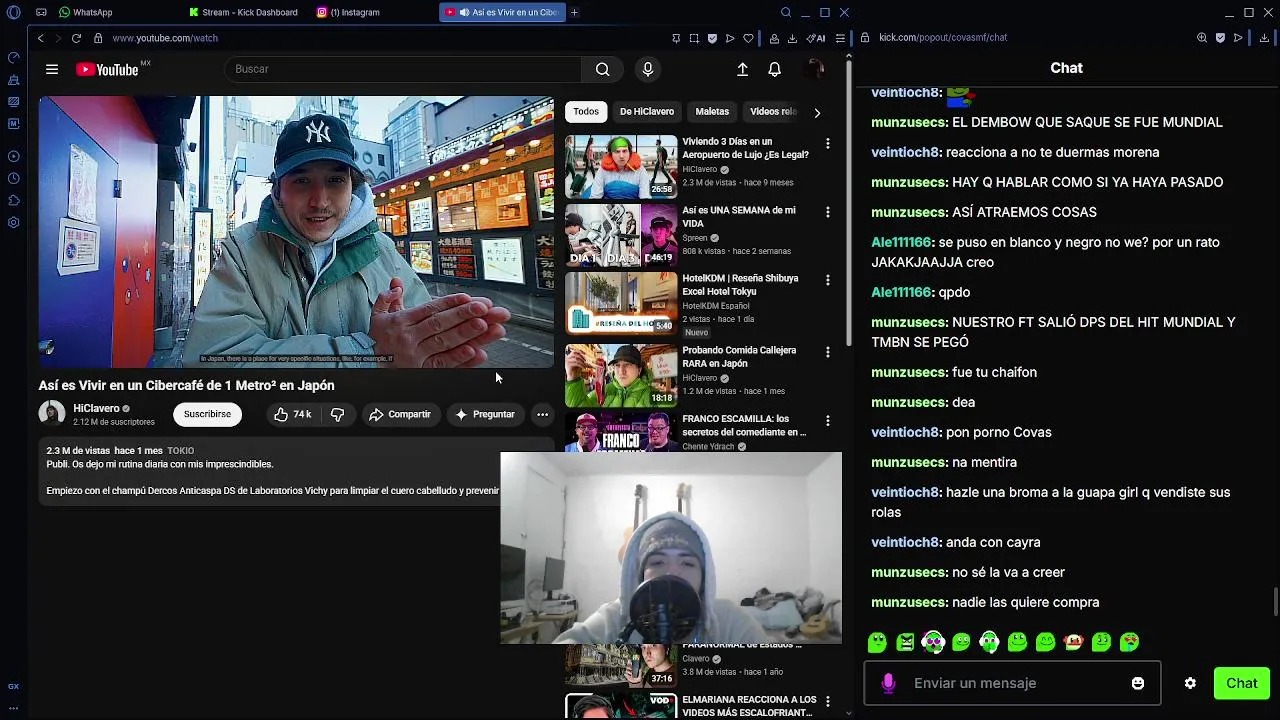The width and height of the screenshot is (1280, 720).
Task: Subscribe to HiClavero with Suscribirse
Action: [x=207, y=414]
